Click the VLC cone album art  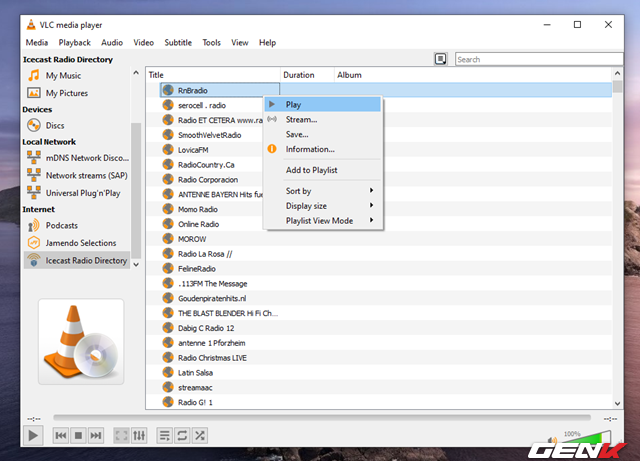tap(81, 341)
